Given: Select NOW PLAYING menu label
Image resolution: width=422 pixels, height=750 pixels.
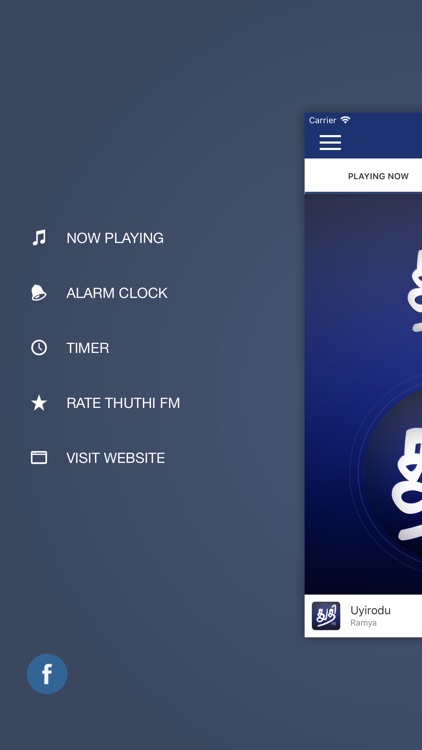Looking at the screenshot, I should tap(115, 238).
